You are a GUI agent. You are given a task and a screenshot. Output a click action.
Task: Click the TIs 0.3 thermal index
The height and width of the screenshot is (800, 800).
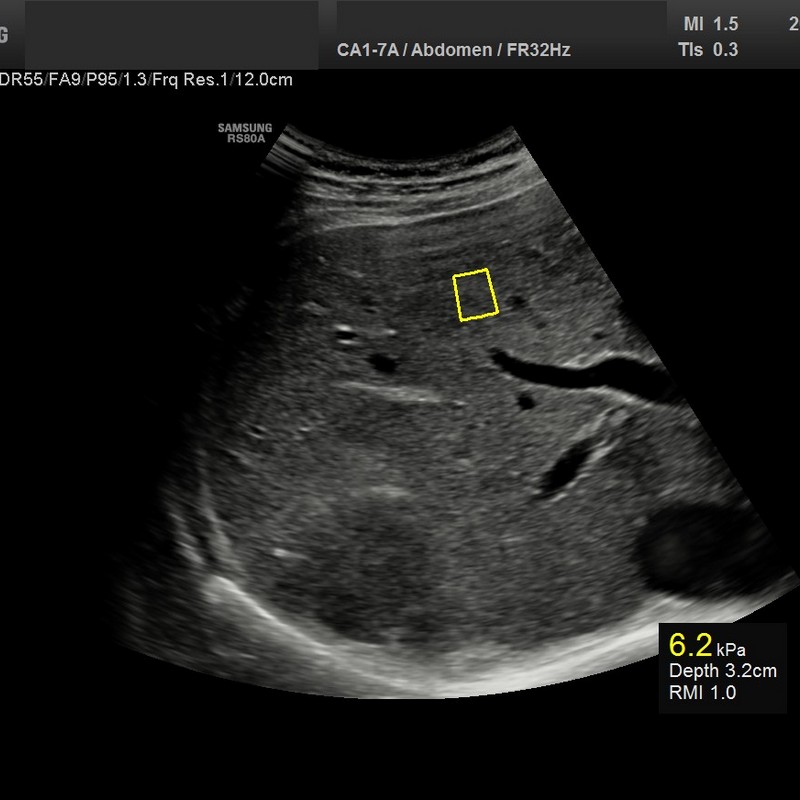point(710,49)
